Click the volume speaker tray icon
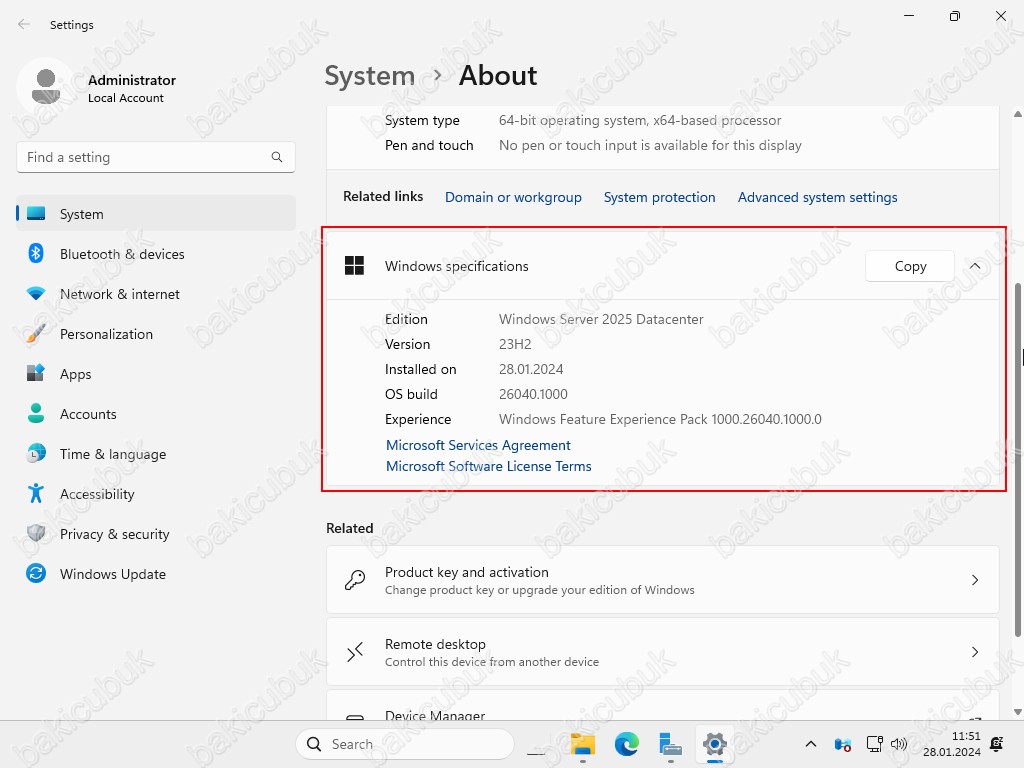Viewport: 1024px width, 768px height. pyautogui.click(x=899, y=744)
